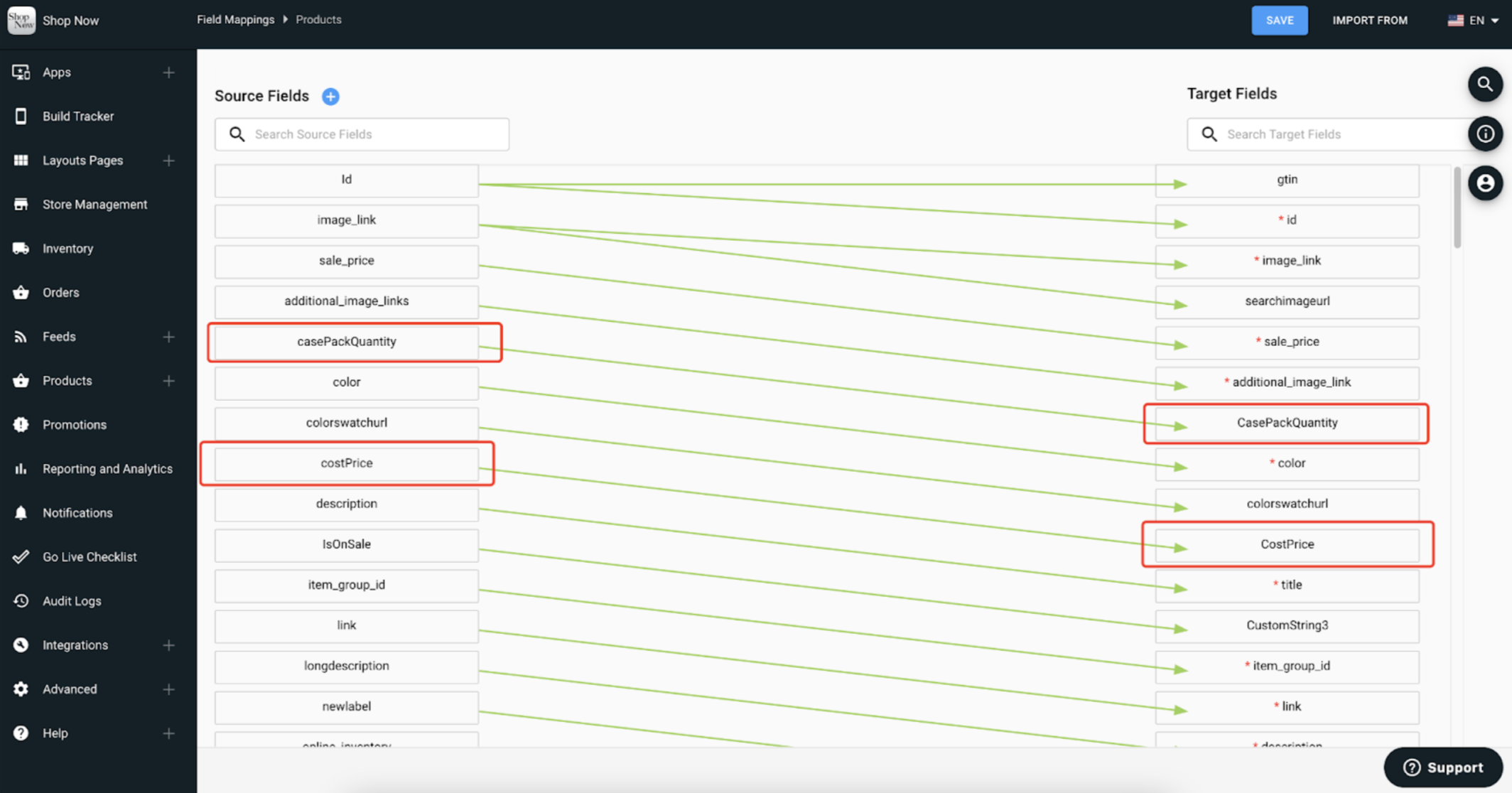
Task: Expand the Layouts Pages submenu
Action: point(168,161)
